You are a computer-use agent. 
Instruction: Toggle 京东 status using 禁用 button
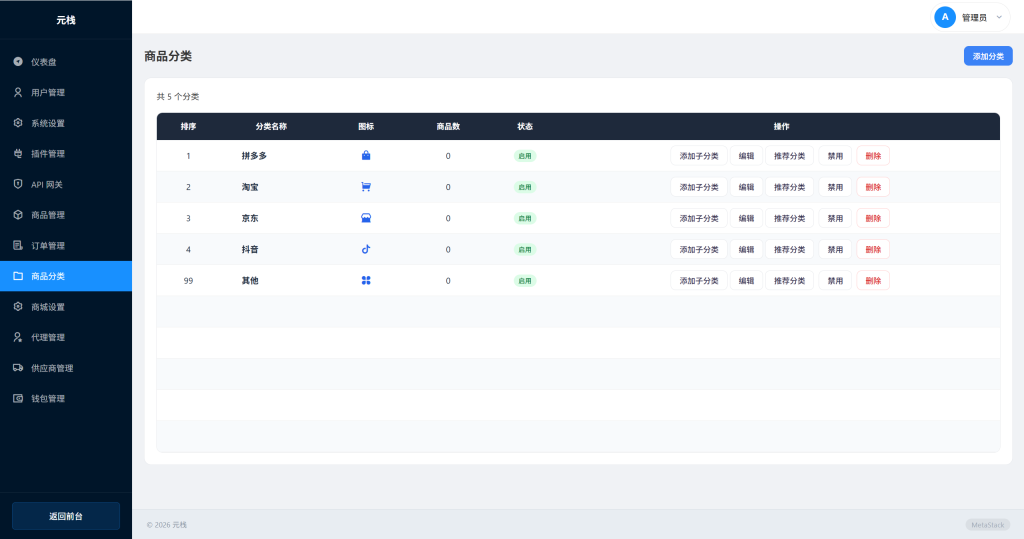pyautogui.click(x=835, y=218)
